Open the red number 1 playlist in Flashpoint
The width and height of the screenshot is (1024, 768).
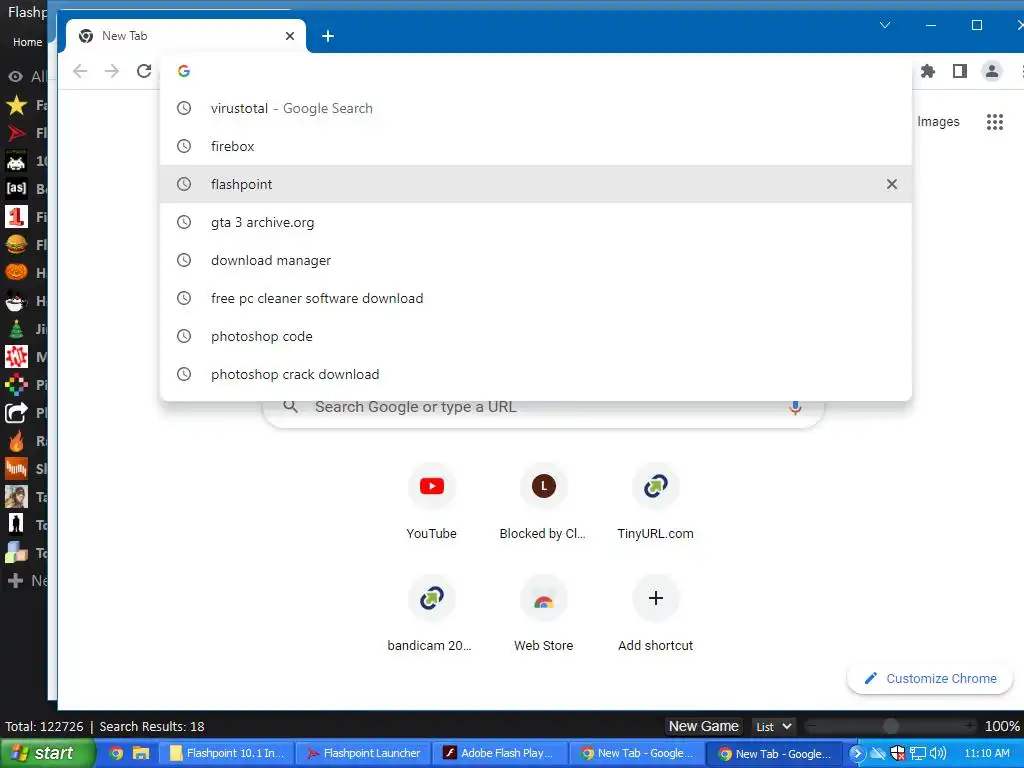click(x=16, y=217)
